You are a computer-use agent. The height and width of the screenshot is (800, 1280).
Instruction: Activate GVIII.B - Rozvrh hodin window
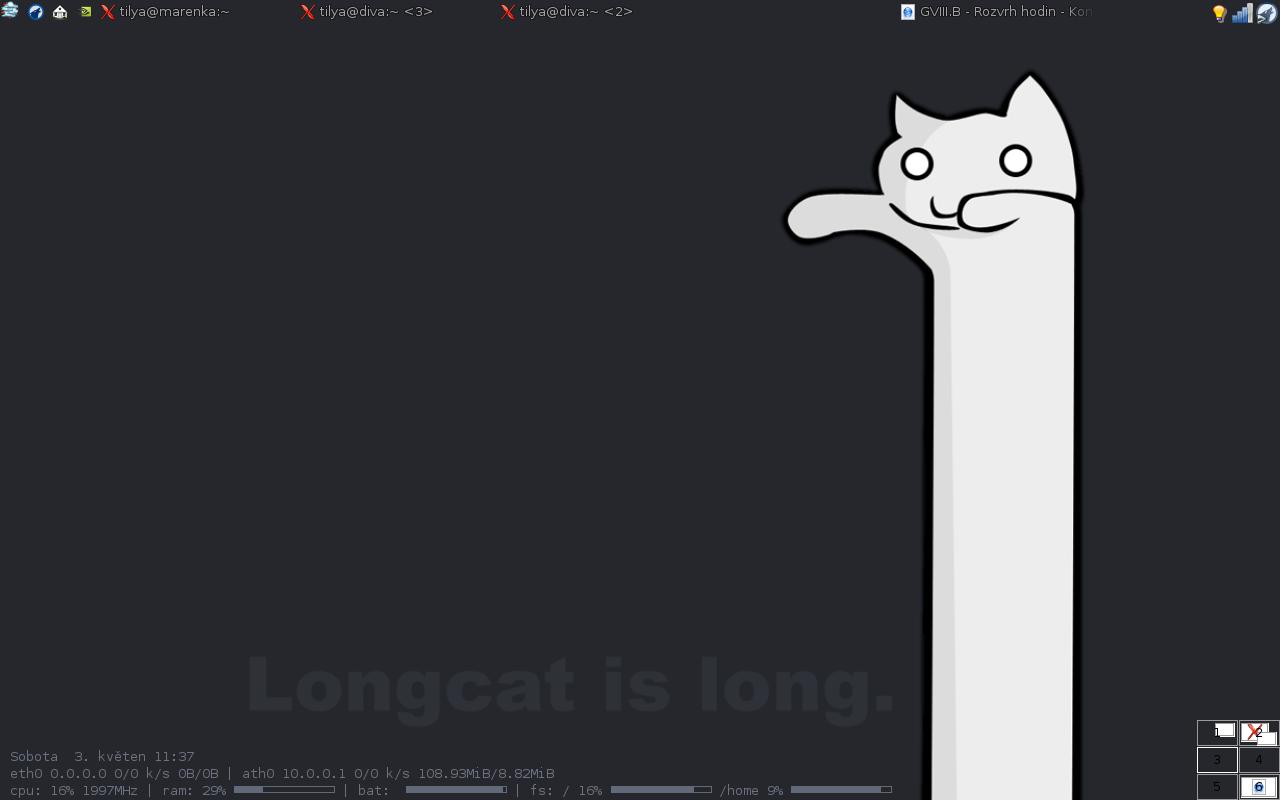tap(996, 12)
